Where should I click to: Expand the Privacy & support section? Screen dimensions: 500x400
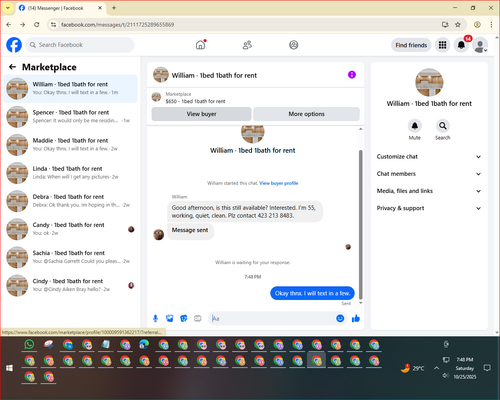click(429, 208)
